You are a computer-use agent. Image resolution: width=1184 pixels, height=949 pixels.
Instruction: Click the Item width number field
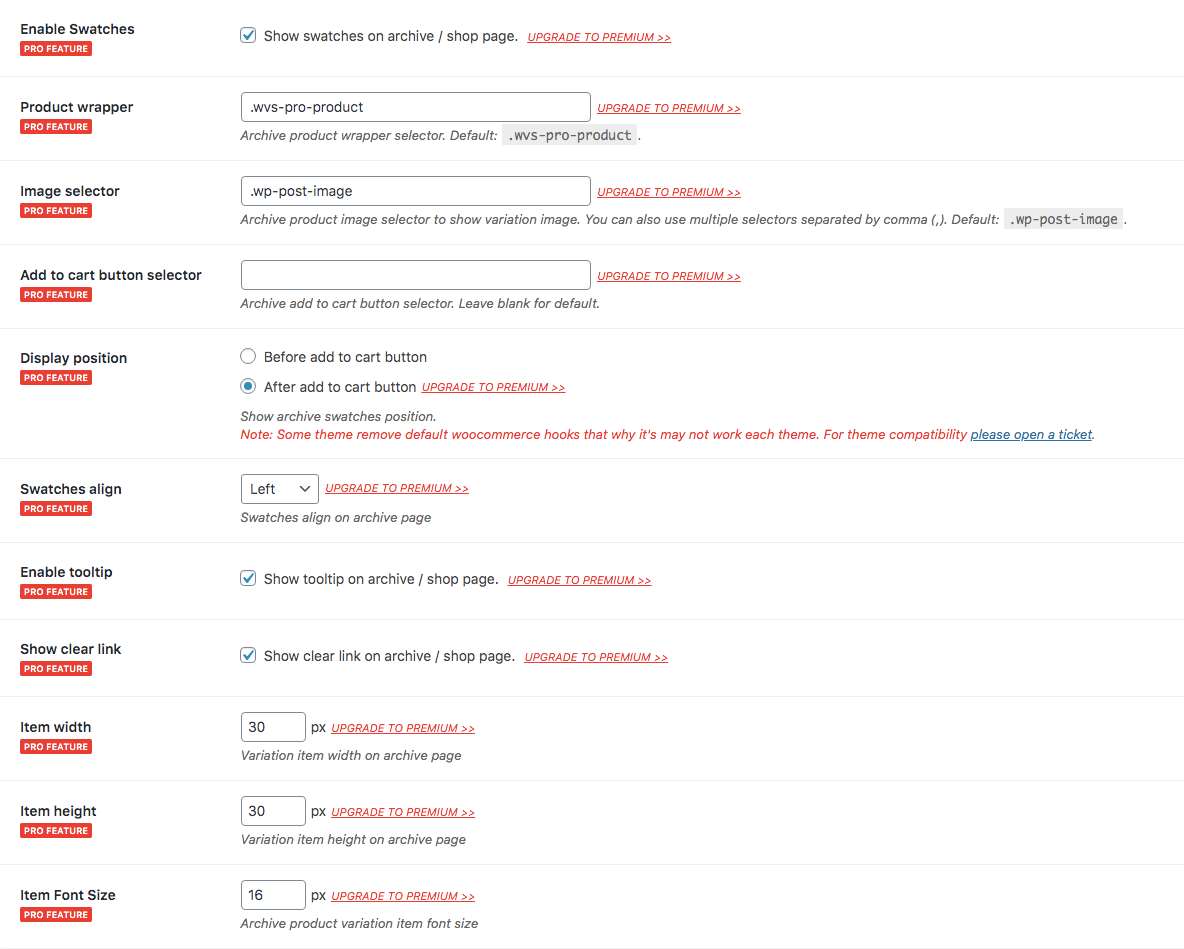coord(273,727)
